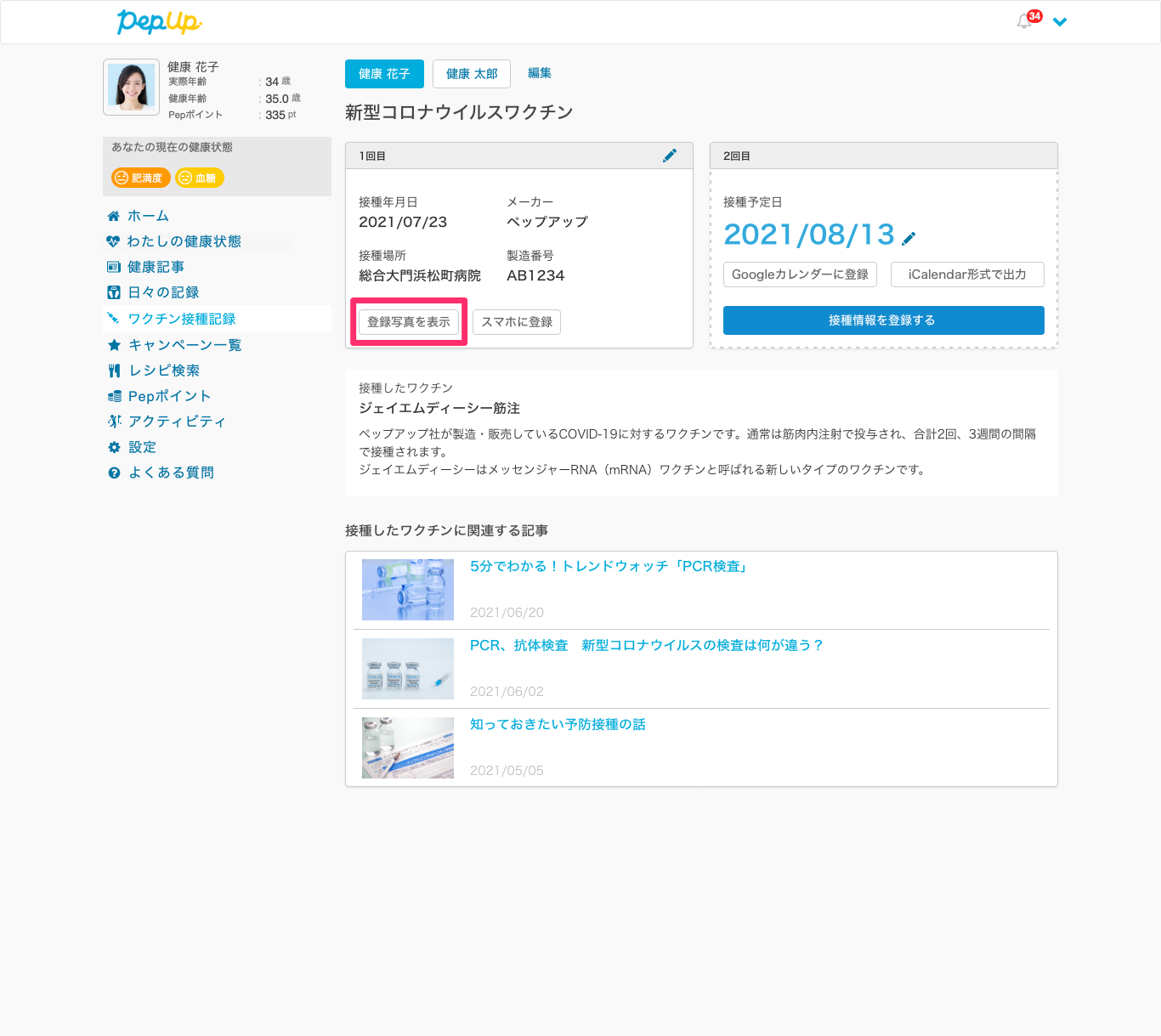Export with iCalendar形式で出力 button
The height and width of the screenshot is (1036, 1161).
pyautogui.click(x=967, y=275)
